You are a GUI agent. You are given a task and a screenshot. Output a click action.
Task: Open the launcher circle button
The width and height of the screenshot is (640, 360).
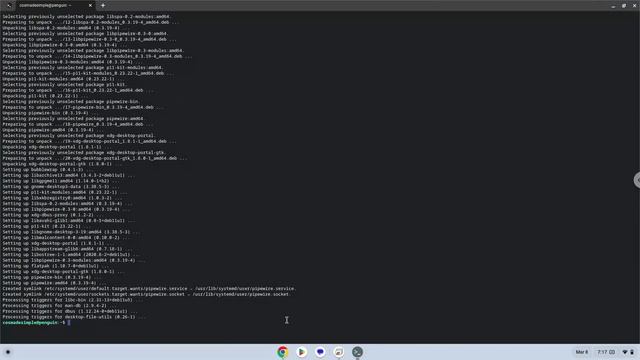[8, 352]
